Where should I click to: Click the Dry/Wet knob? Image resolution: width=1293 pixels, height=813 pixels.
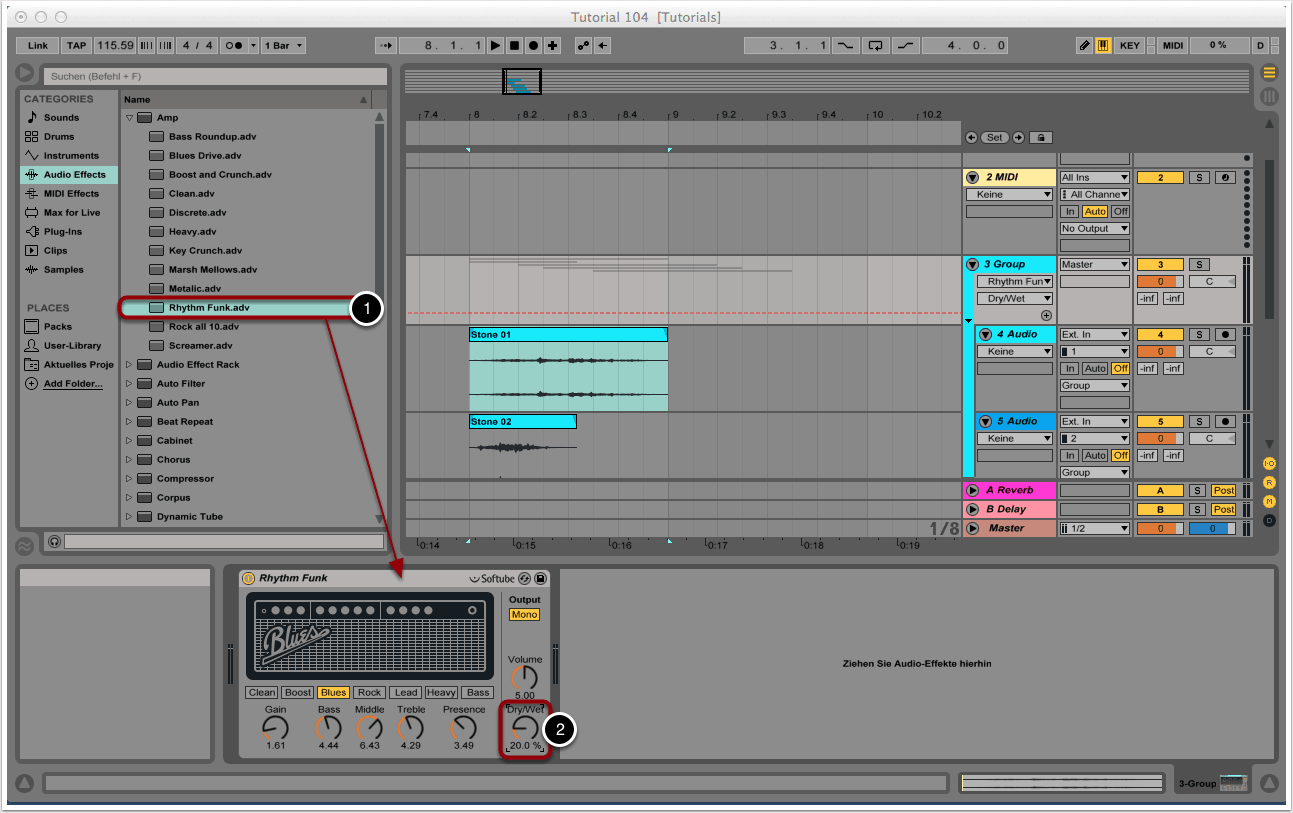tap(524, 728)
